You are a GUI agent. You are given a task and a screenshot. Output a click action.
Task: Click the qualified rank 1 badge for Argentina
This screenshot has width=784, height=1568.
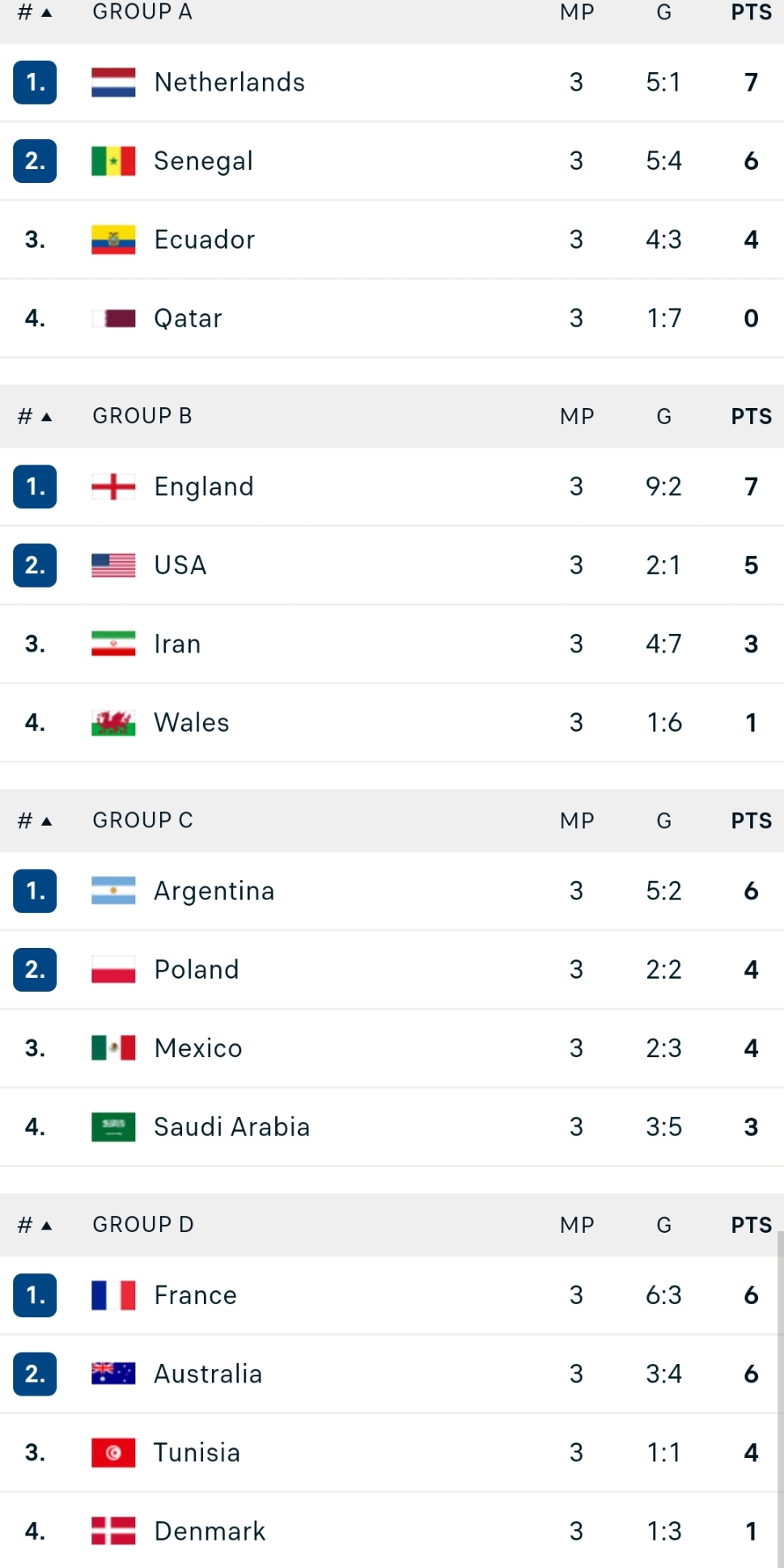35,891
